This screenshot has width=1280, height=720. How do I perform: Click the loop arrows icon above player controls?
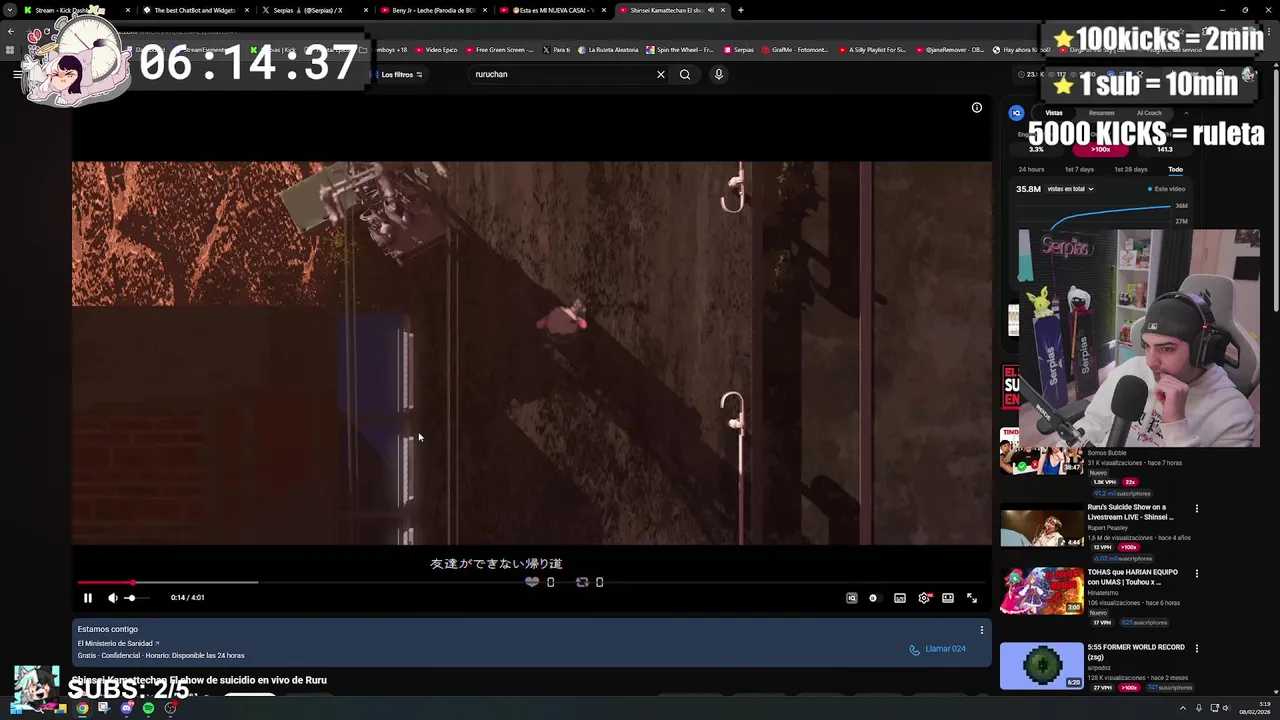[x=582, y=582]
